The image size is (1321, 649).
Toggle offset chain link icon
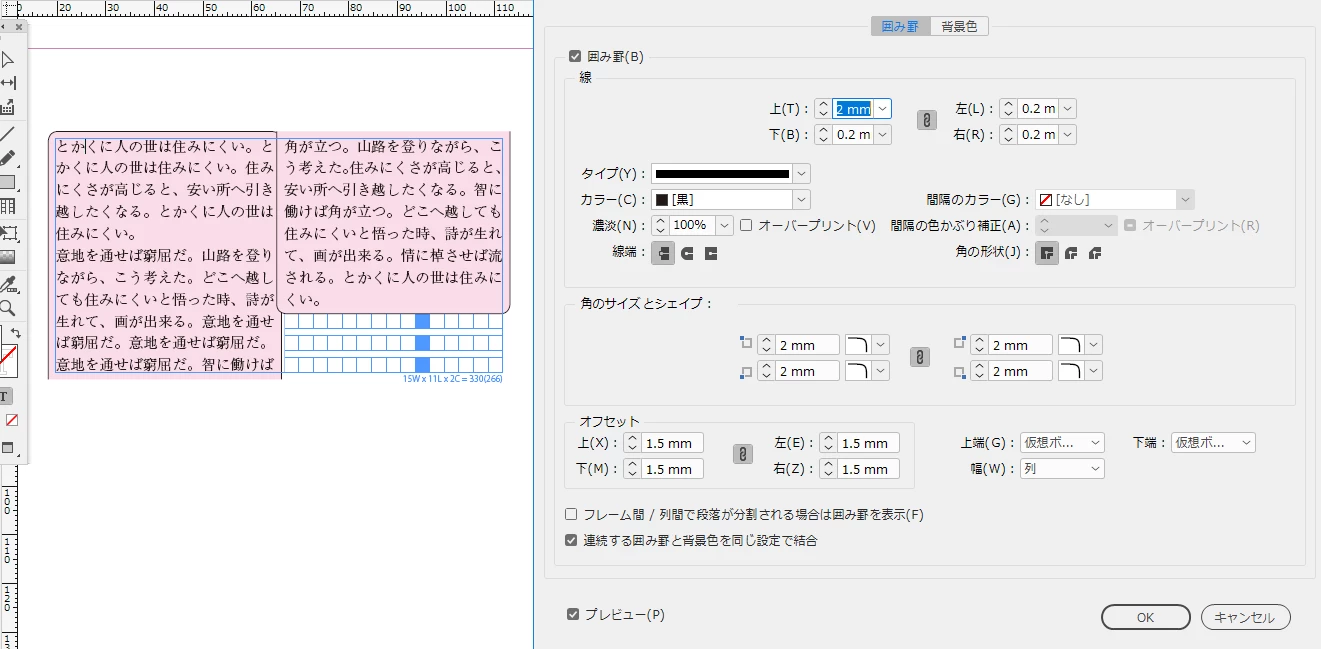(x=742, y=455)
